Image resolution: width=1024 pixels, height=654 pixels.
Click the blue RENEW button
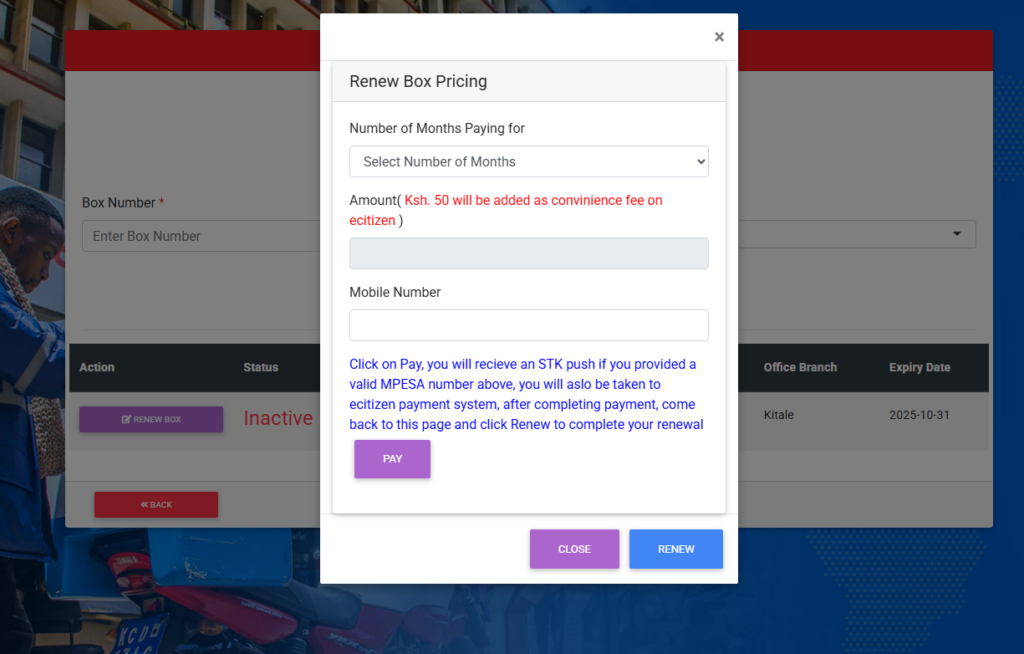pyautogui.click(x=676, y=549)
